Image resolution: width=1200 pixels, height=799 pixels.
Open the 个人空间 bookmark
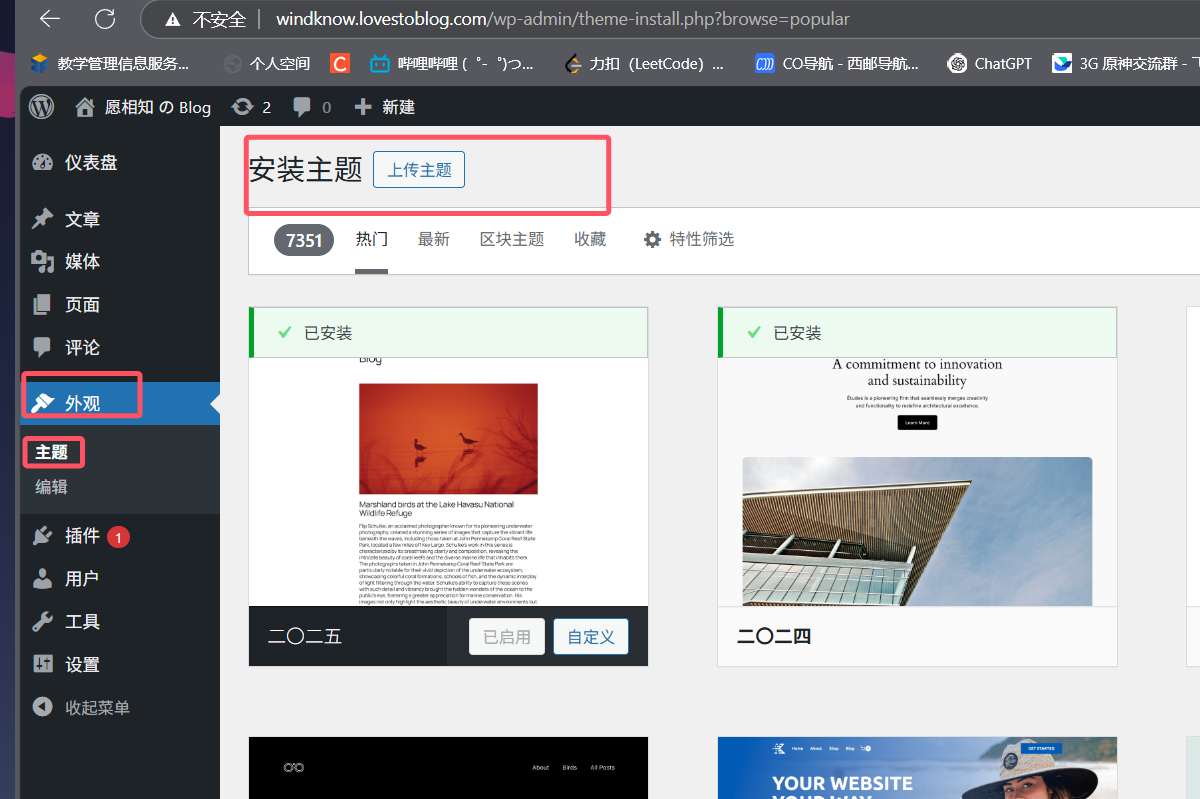[x=267, y=64]
